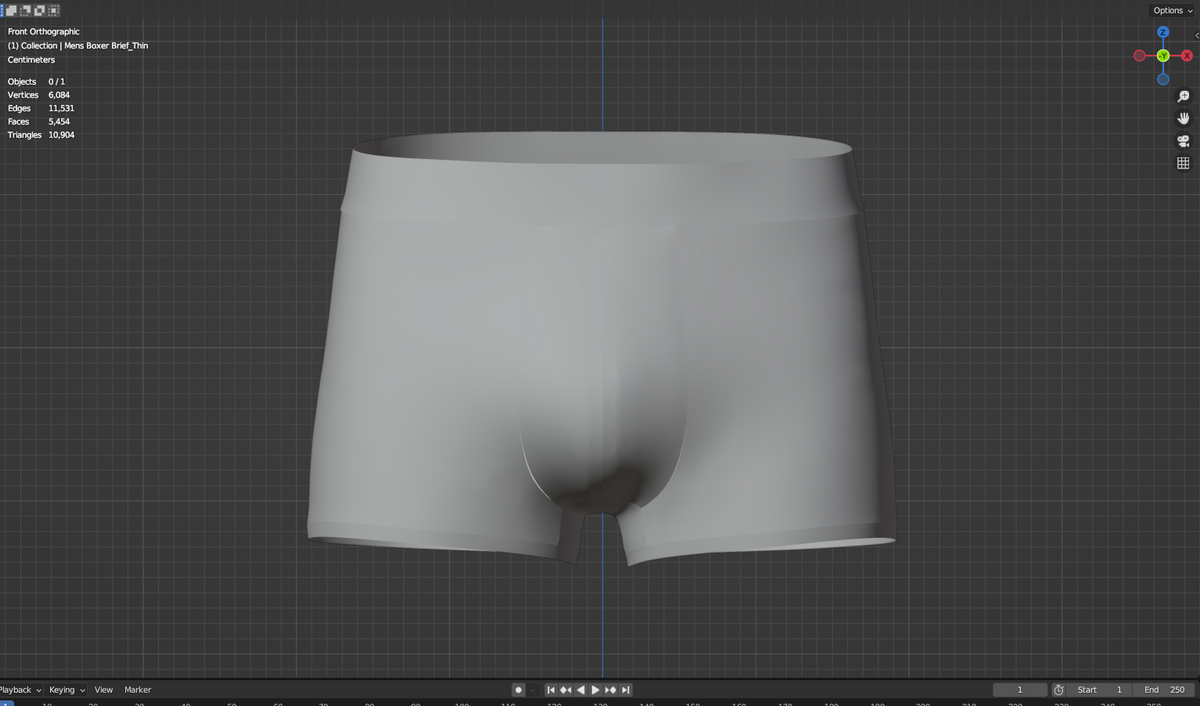Click the Faces count '5,454'
Image resolution: width=1200 pixels, height=706 pixels.
[59, 121]
